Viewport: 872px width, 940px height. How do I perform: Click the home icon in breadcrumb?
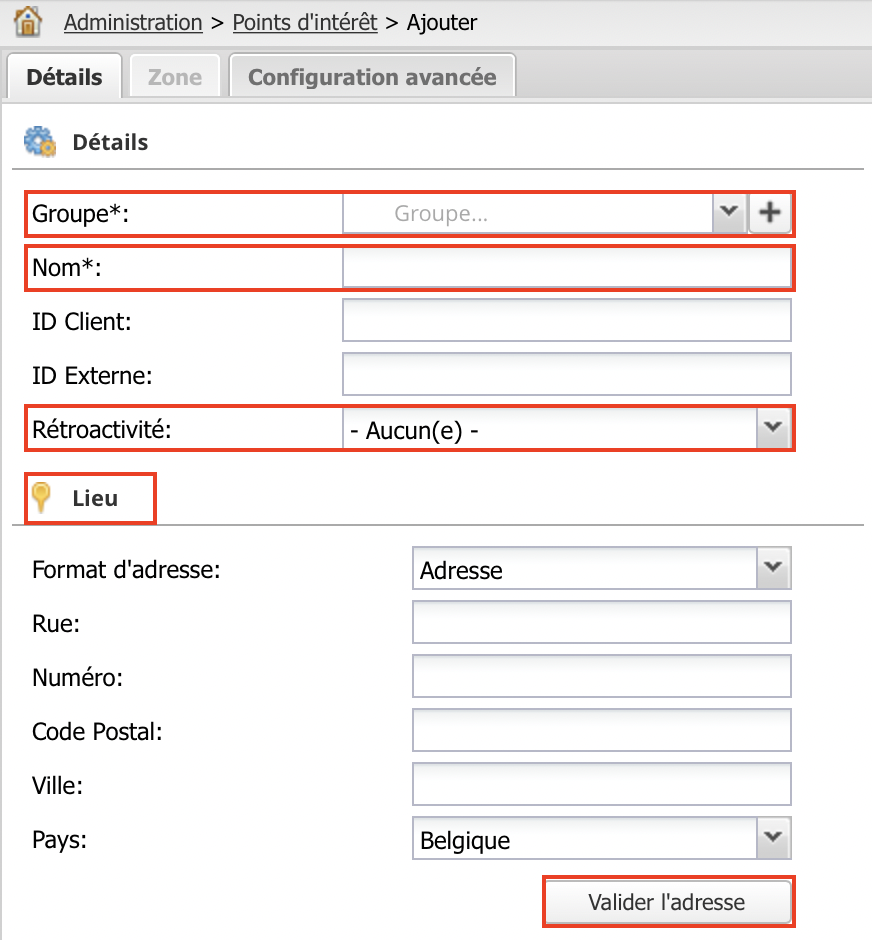tap(28, 22)
